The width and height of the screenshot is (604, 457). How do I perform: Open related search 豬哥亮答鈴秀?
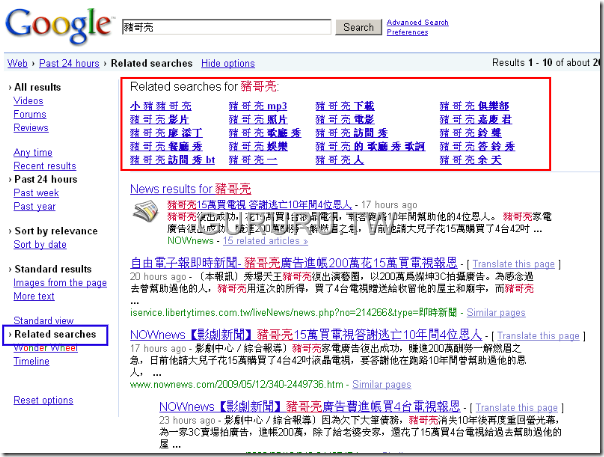[477, 146]
